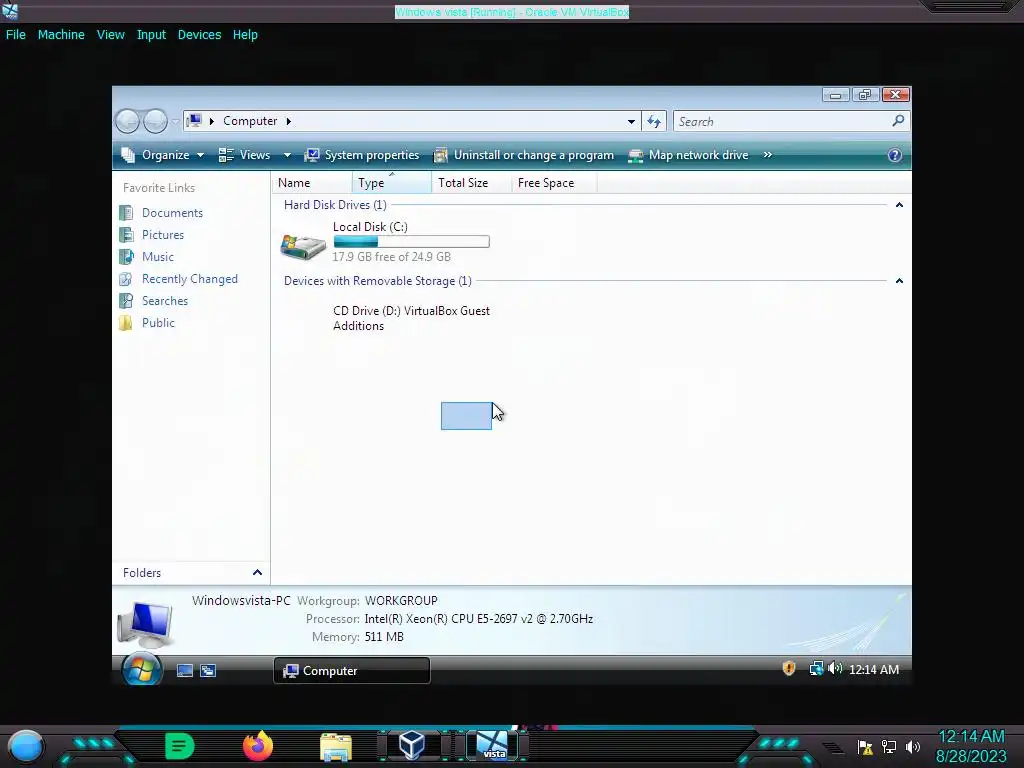Click the guest network tray icon
The height and width of the screenshot is (768, 1024).
tap(816, 669)
